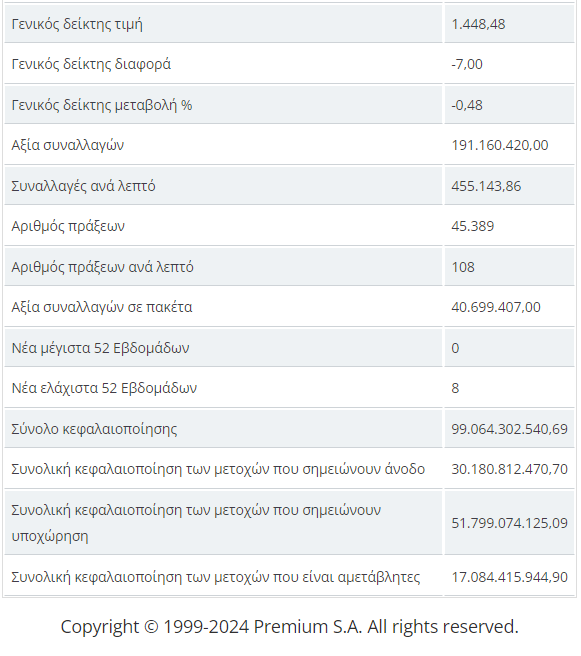
Task: Select the value 191.160.420,00
Action: (x=499, y=145)
